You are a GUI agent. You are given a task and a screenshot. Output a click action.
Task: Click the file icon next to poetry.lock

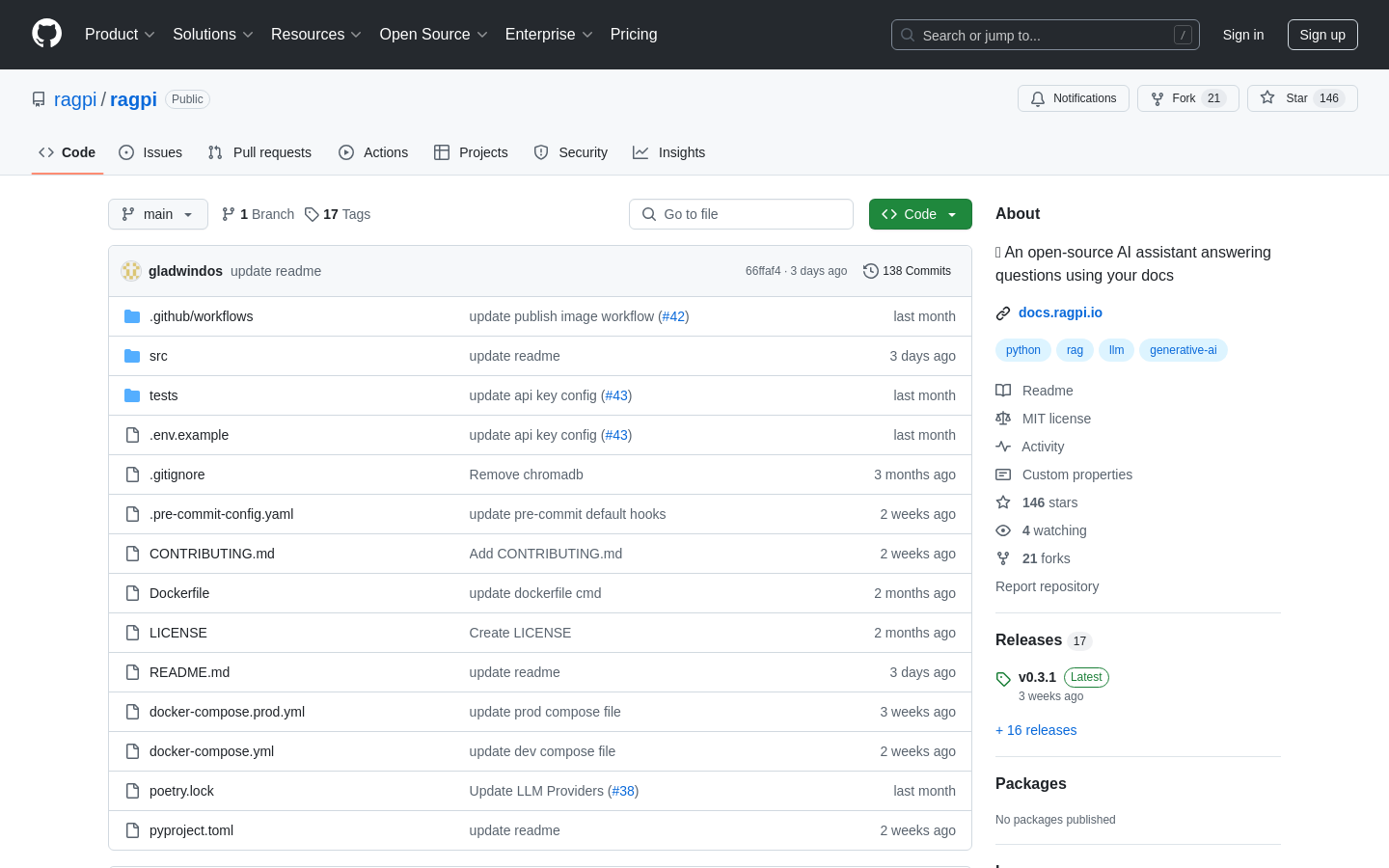point(132,791)
